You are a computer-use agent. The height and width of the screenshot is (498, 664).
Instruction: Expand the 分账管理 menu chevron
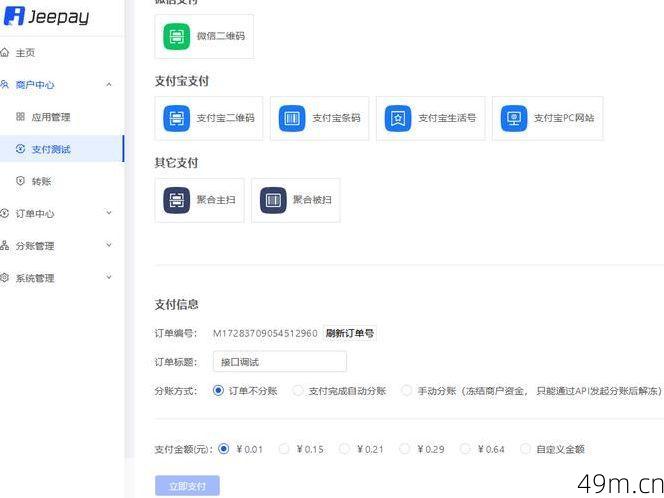point(109,245)
